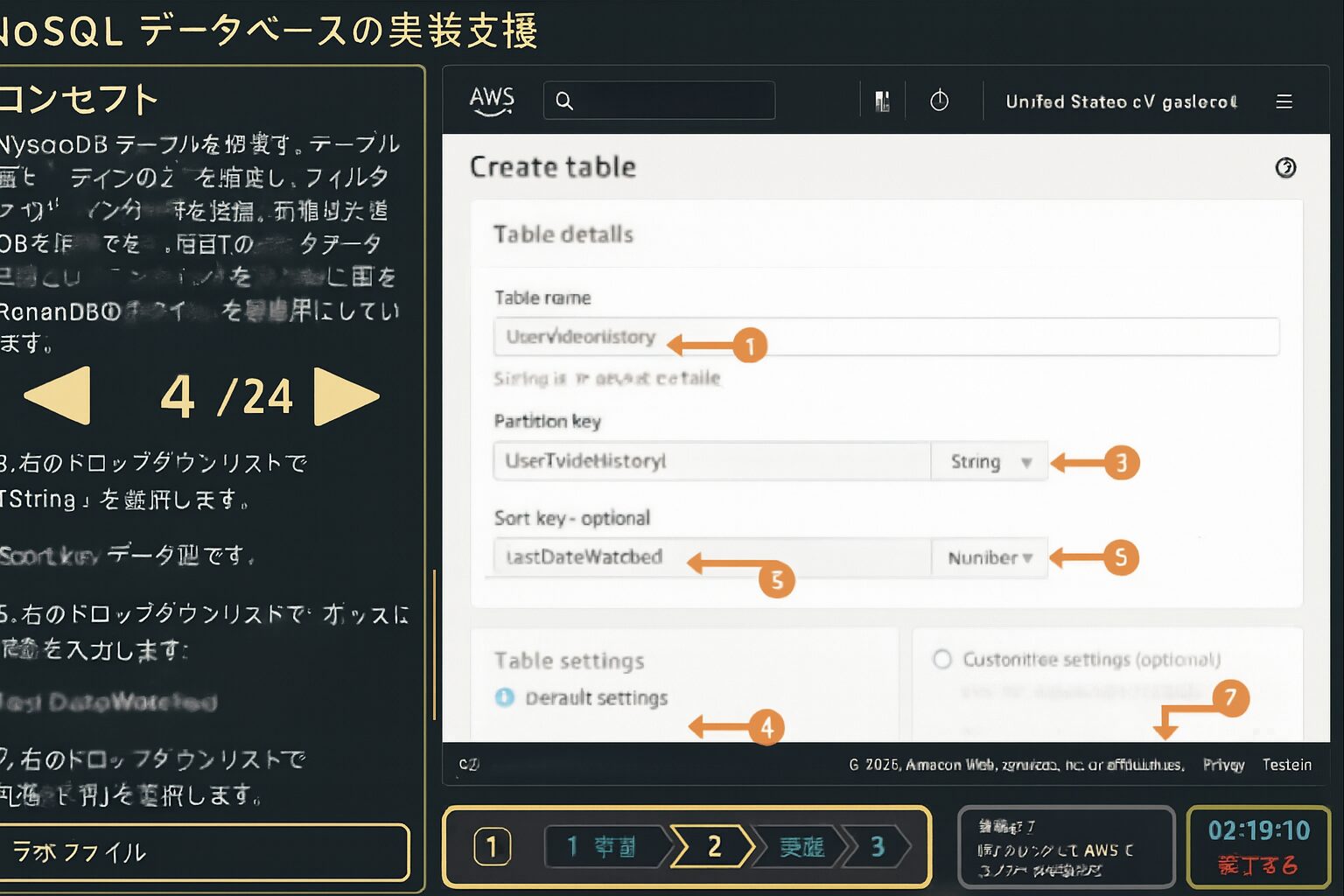Go to previous instruction page arrow
Image resolution: width=1344 pixels, height=896 pixels.
pyautogui.click(x=58, y=395)
